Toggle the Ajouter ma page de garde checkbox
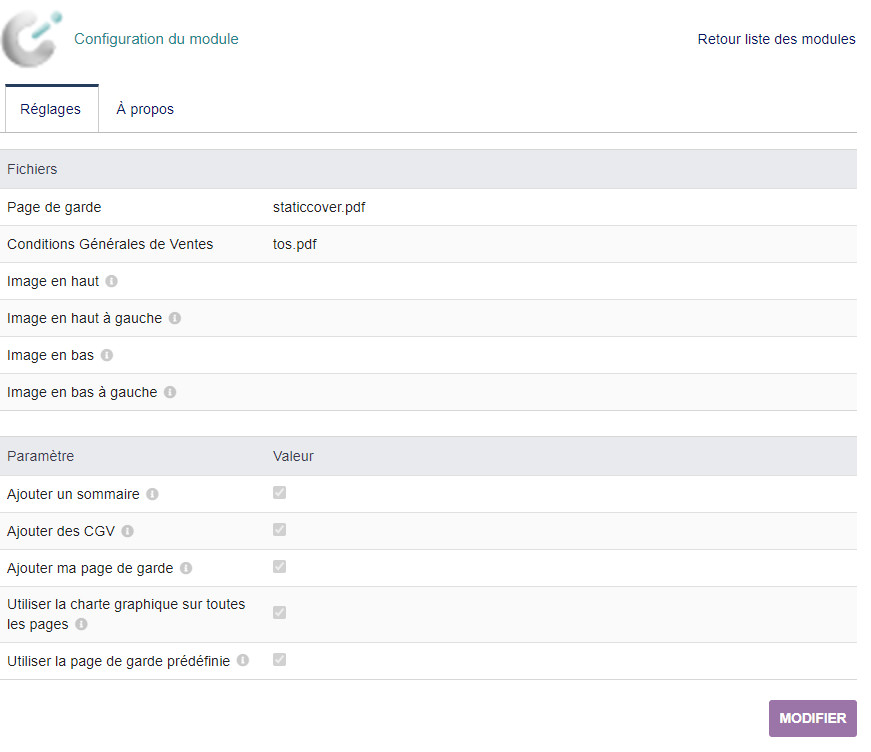The image size is (871, 752). pyautogui.click(x=280, y=567)
